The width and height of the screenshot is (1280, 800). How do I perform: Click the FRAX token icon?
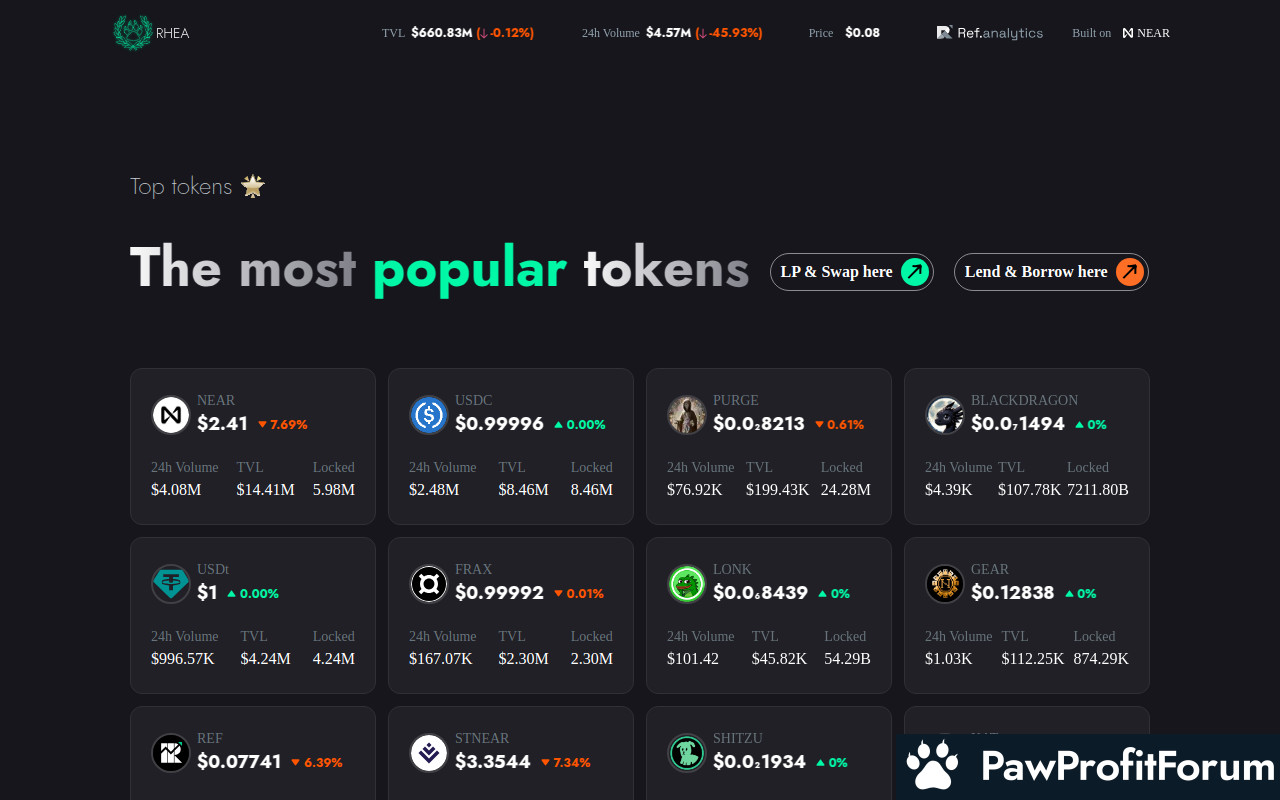click(x=429, y=584)
